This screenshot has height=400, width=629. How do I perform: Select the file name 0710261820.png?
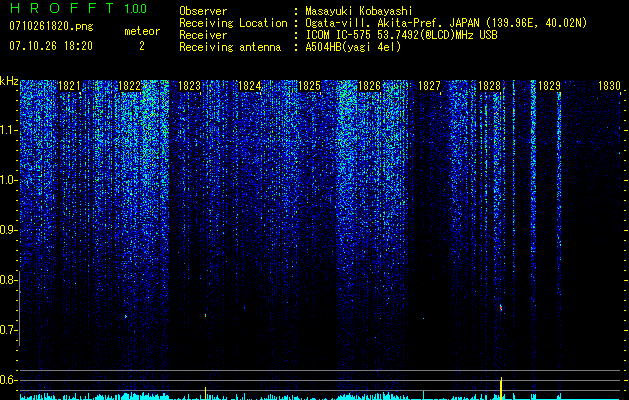(51, 26)
